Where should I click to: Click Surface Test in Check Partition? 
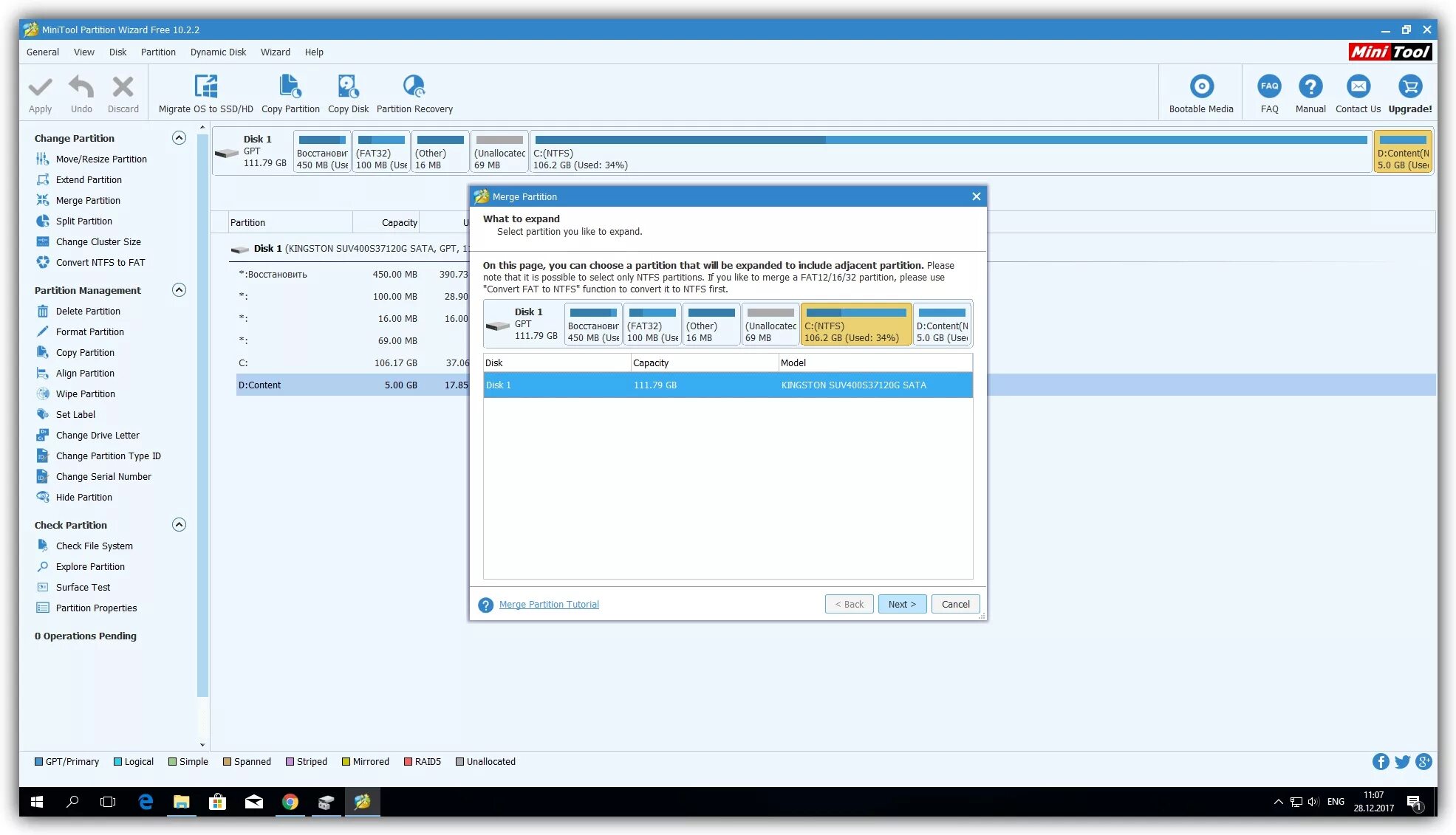83,587
